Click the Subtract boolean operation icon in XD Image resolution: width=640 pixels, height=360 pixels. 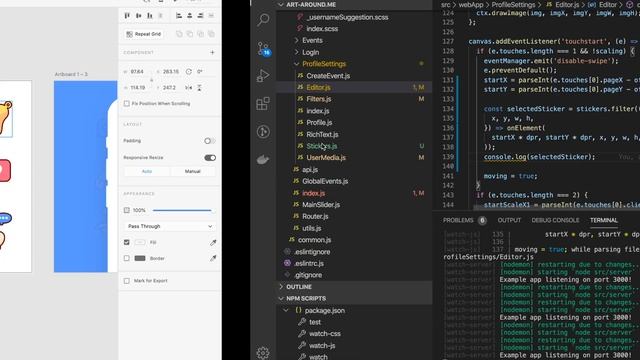[190, 34]
